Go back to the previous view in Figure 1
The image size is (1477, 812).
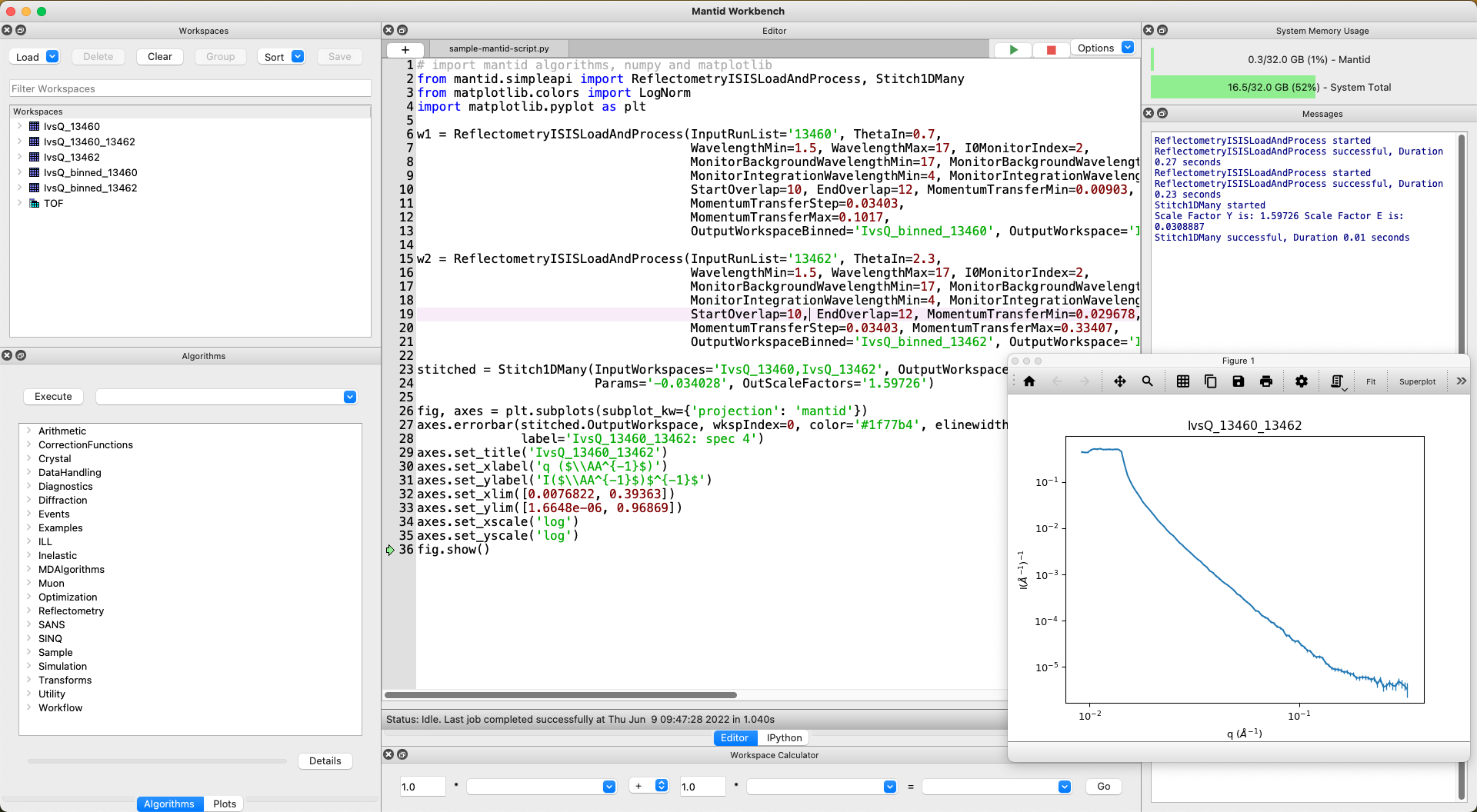[1057, 381]
